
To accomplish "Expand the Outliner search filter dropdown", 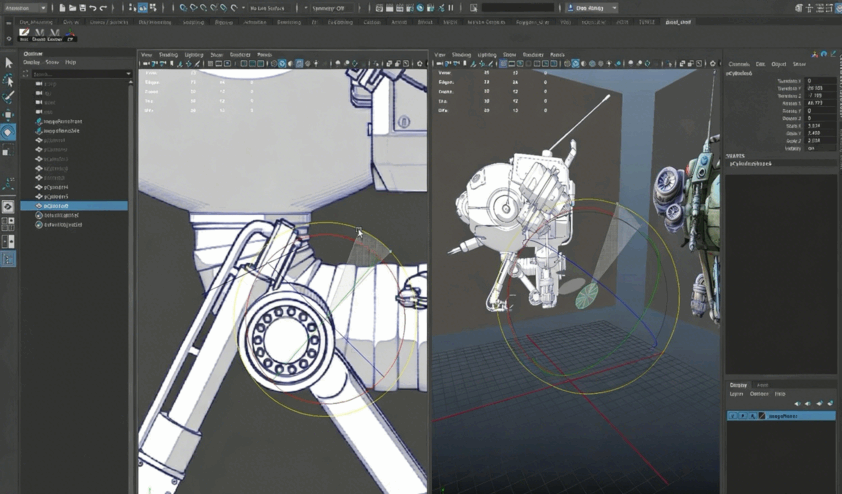I will (x=128, y=74).
